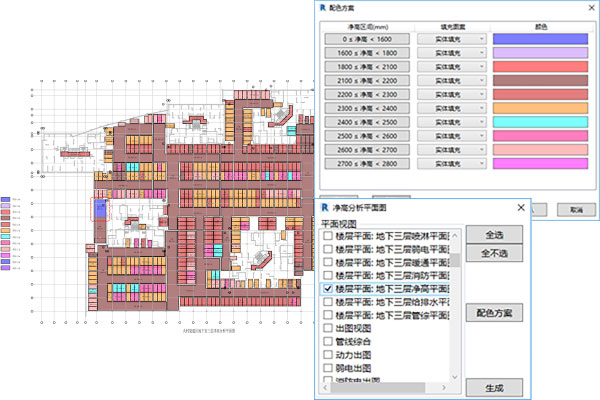Viewport: 600px width, 400px height.
Task: Uncheck the 地下三层净高平面图 checkbox
Action: [x=327, y=288]
